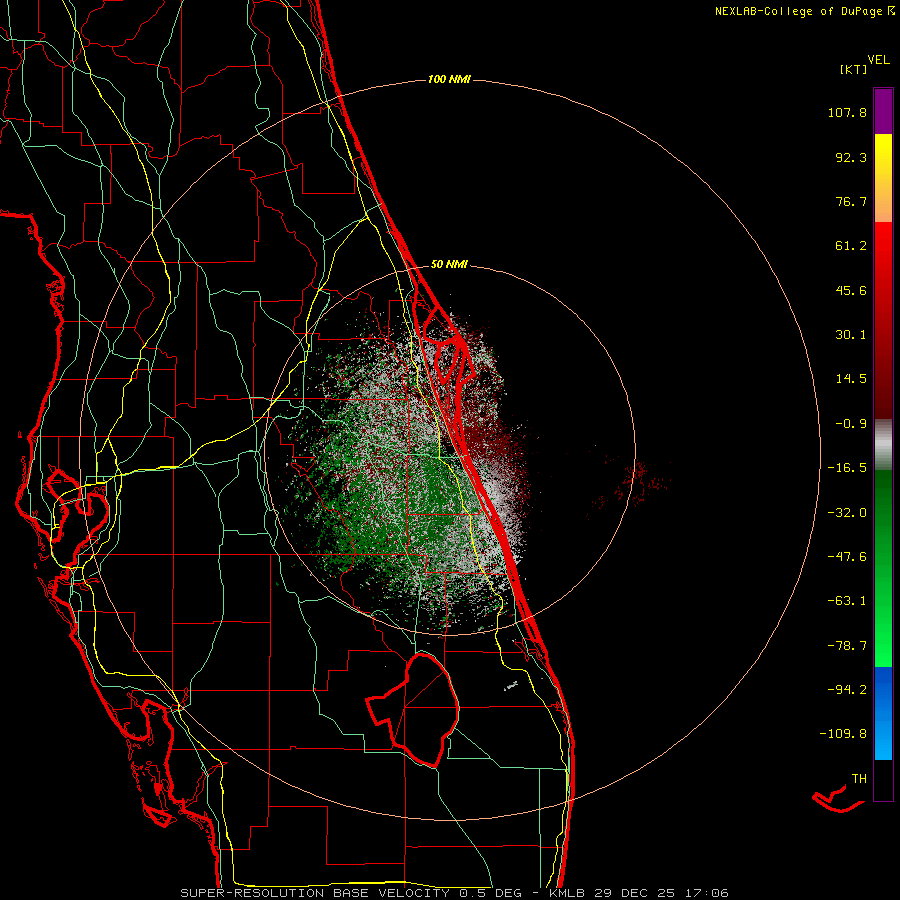Viewport: 900px width, 900px height.
Task: Click the 100 NMI range ring label
Action: pos(449,79)
